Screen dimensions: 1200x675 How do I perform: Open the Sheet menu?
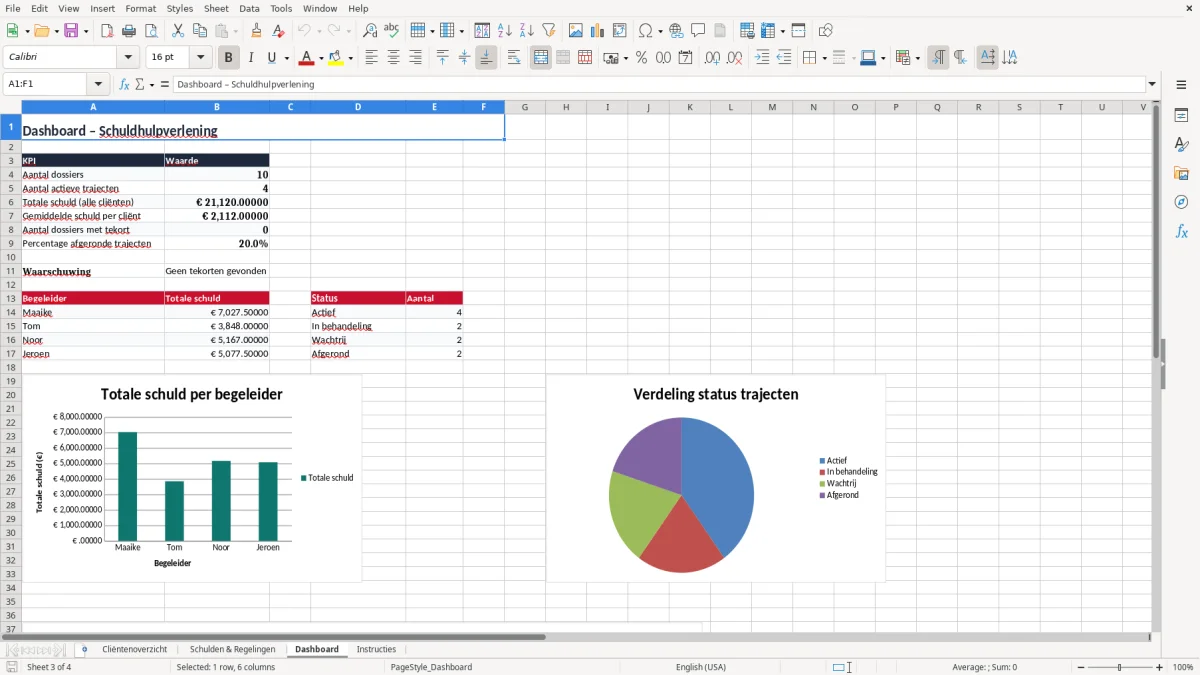216,8
